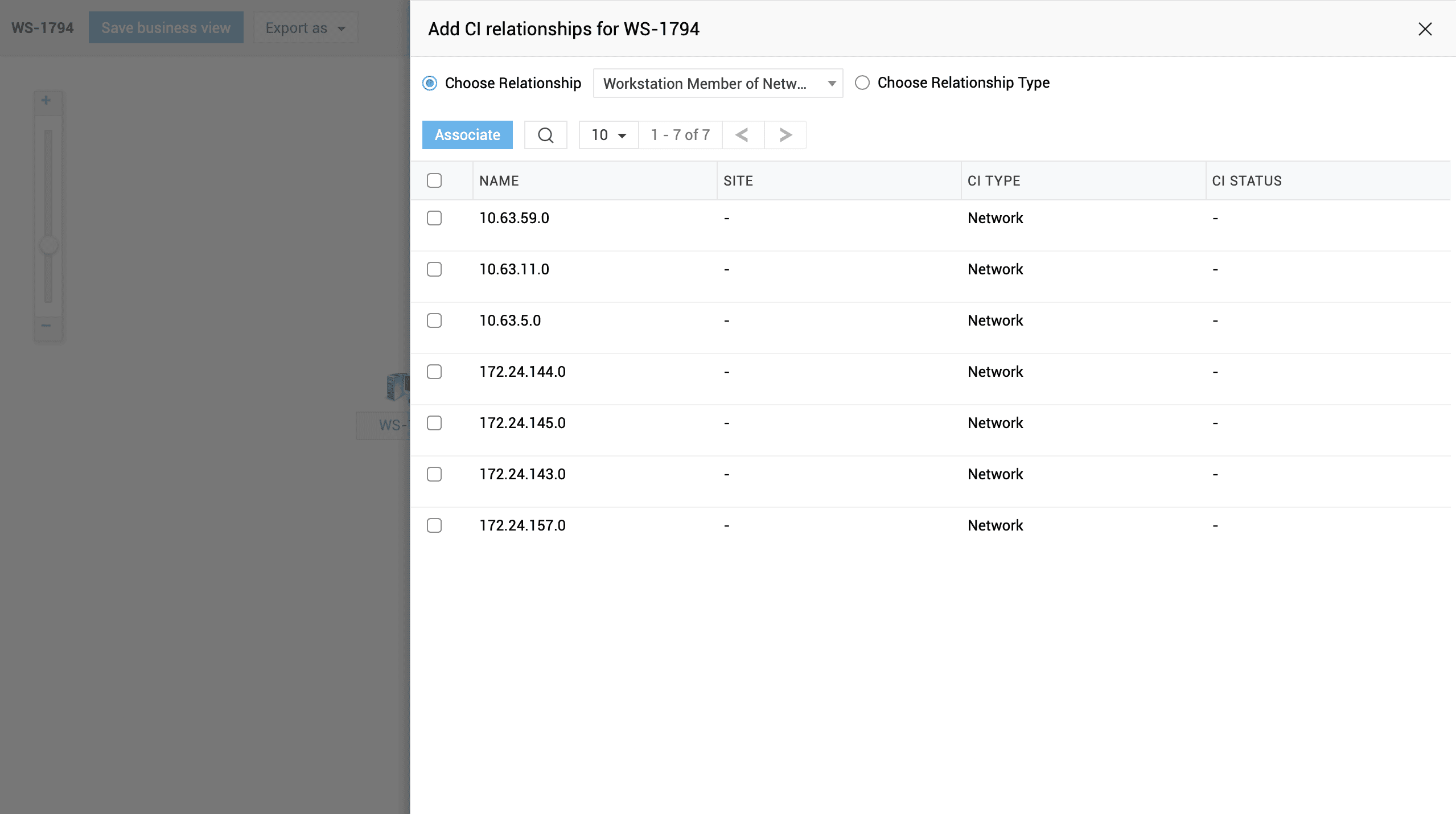Check the 172.24.157.0 row checkbox

(x=434, y=525)
